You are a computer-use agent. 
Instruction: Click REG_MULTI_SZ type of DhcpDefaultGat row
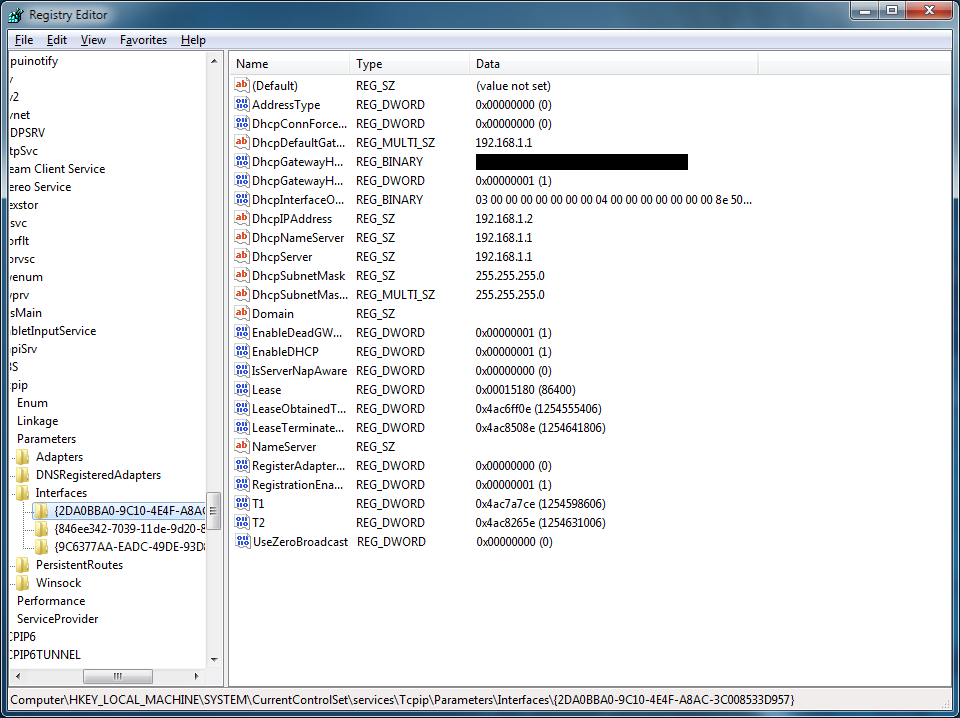pos(396,143)
